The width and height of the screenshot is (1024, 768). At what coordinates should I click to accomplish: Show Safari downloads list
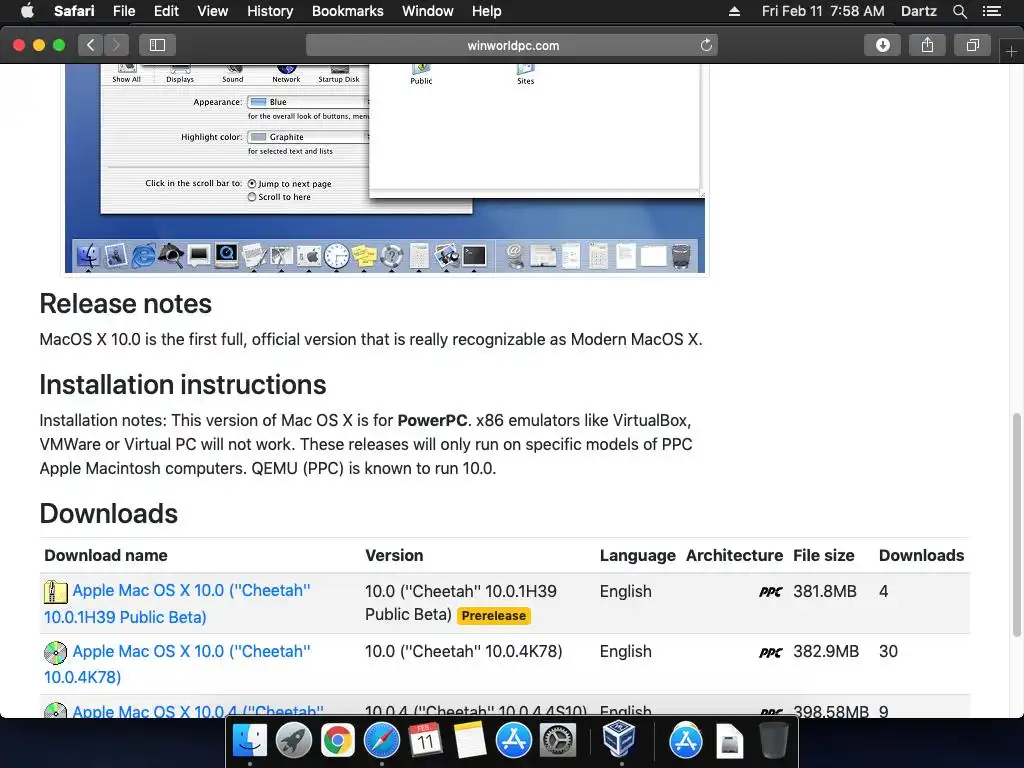[x=882, y=45]
